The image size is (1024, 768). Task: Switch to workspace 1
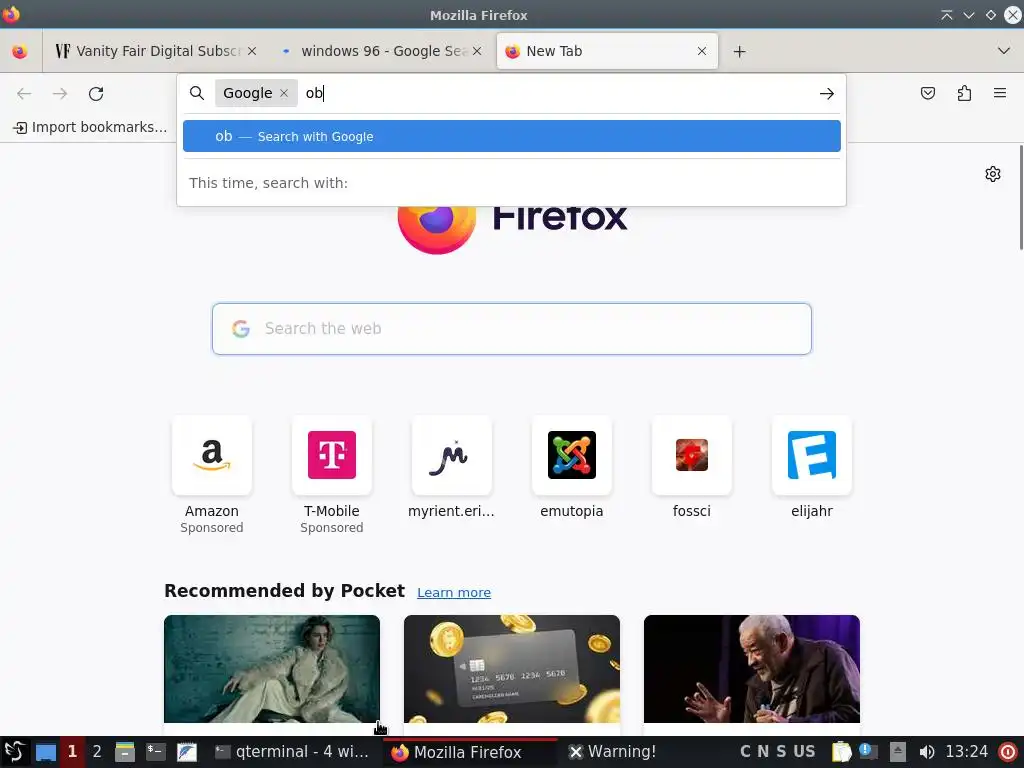coord(72,752)
